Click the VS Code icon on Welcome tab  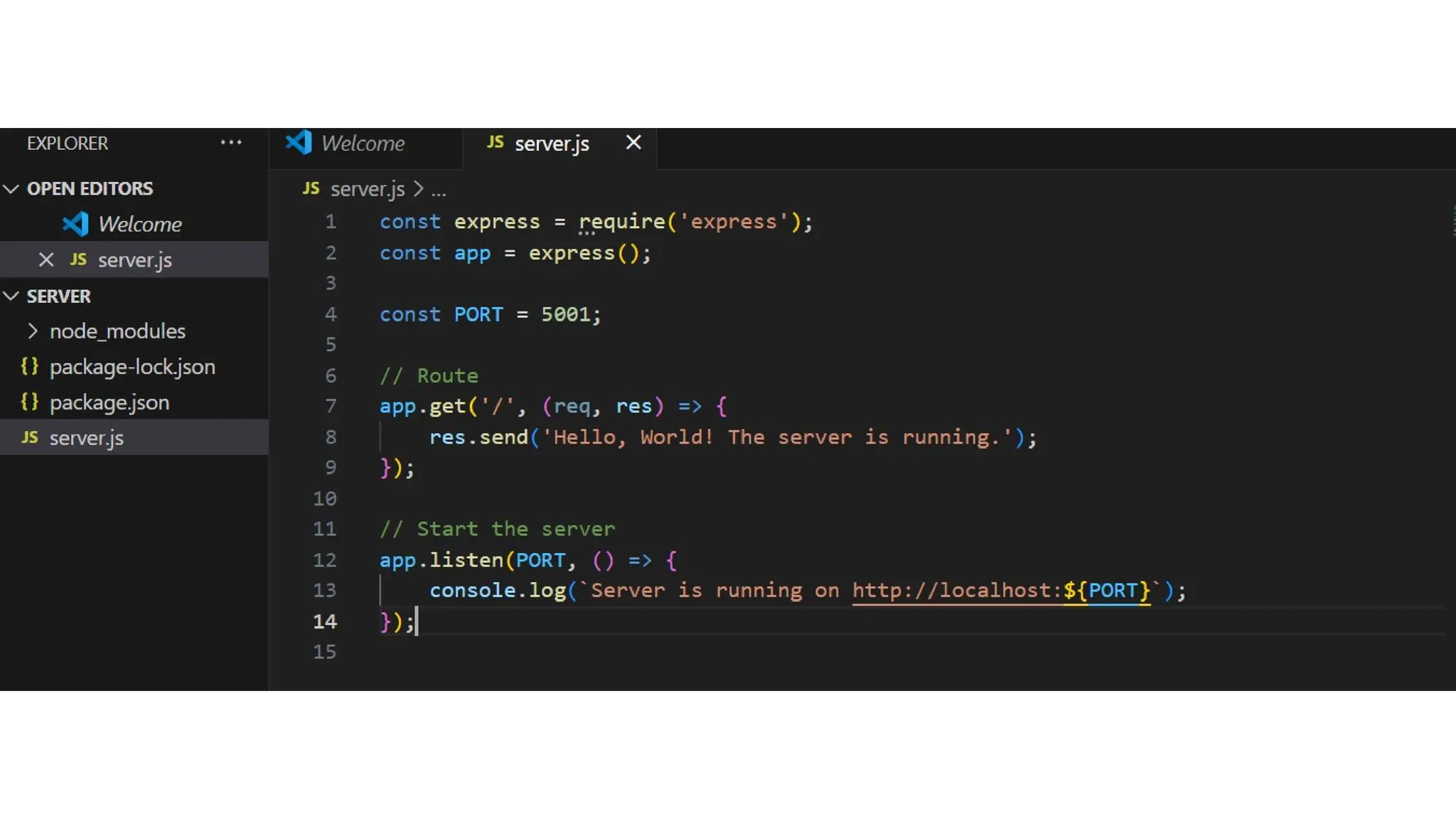point(299,143)
